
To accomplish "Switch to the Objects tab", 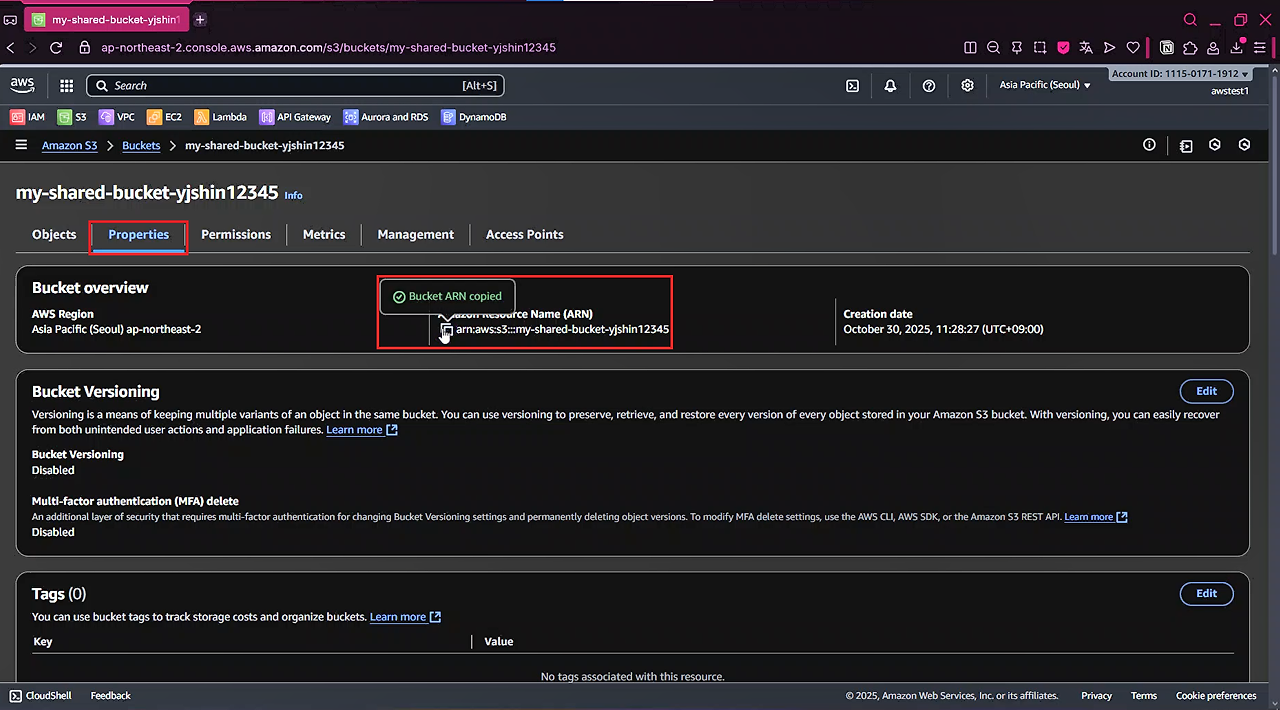I will 54,234.
